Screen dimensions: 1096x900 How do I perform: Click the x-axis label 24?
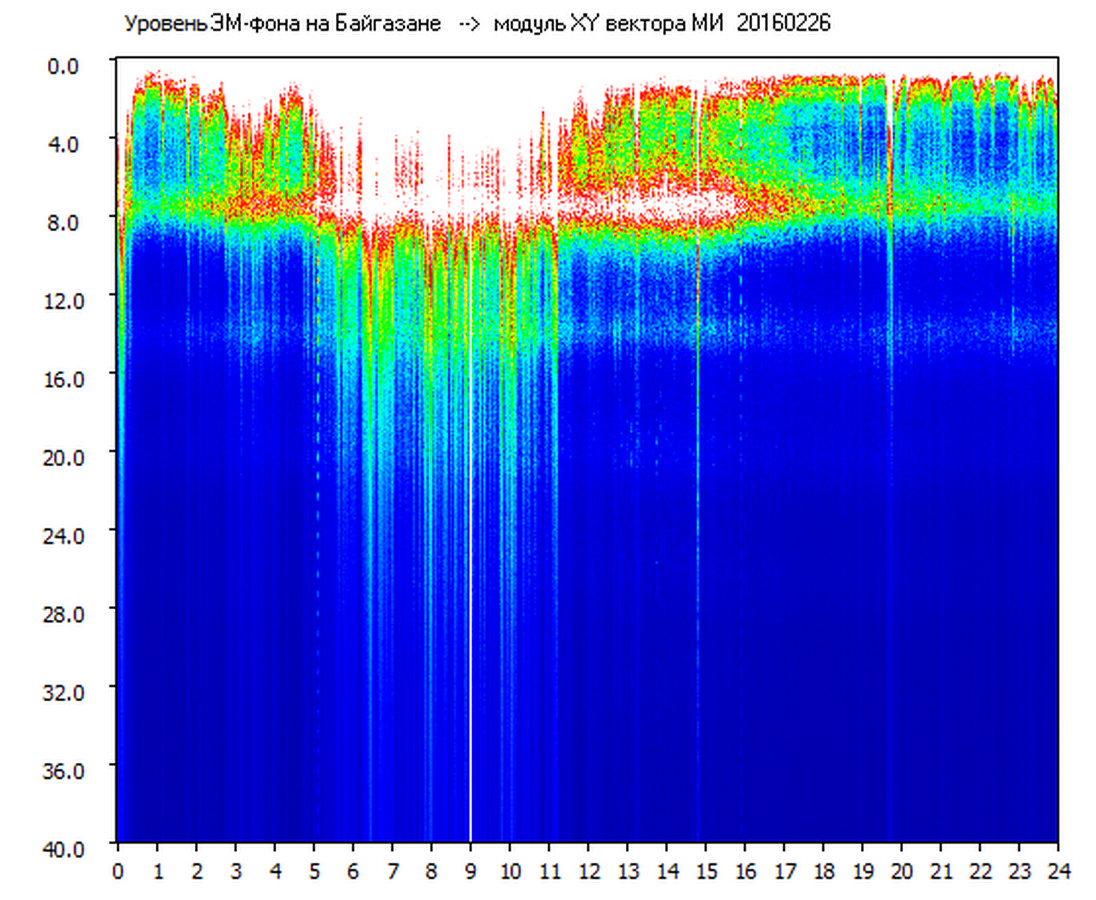pyautogui.click(x=1059, y=871)
